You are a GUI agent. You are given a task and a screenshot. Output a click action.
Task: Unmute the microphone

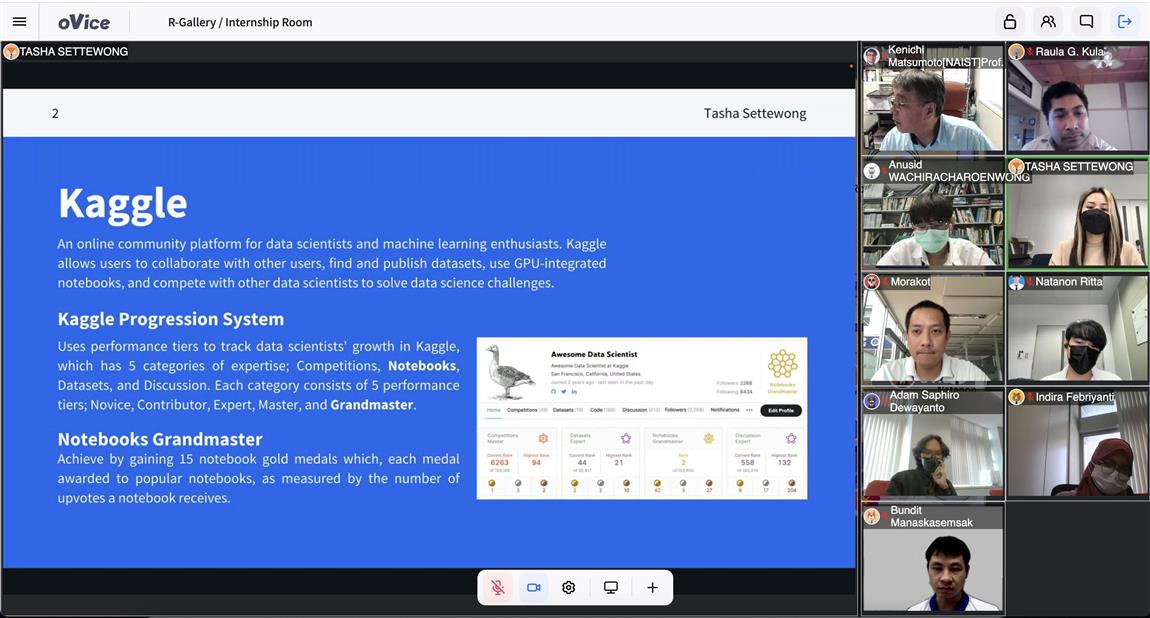[497, 588]
